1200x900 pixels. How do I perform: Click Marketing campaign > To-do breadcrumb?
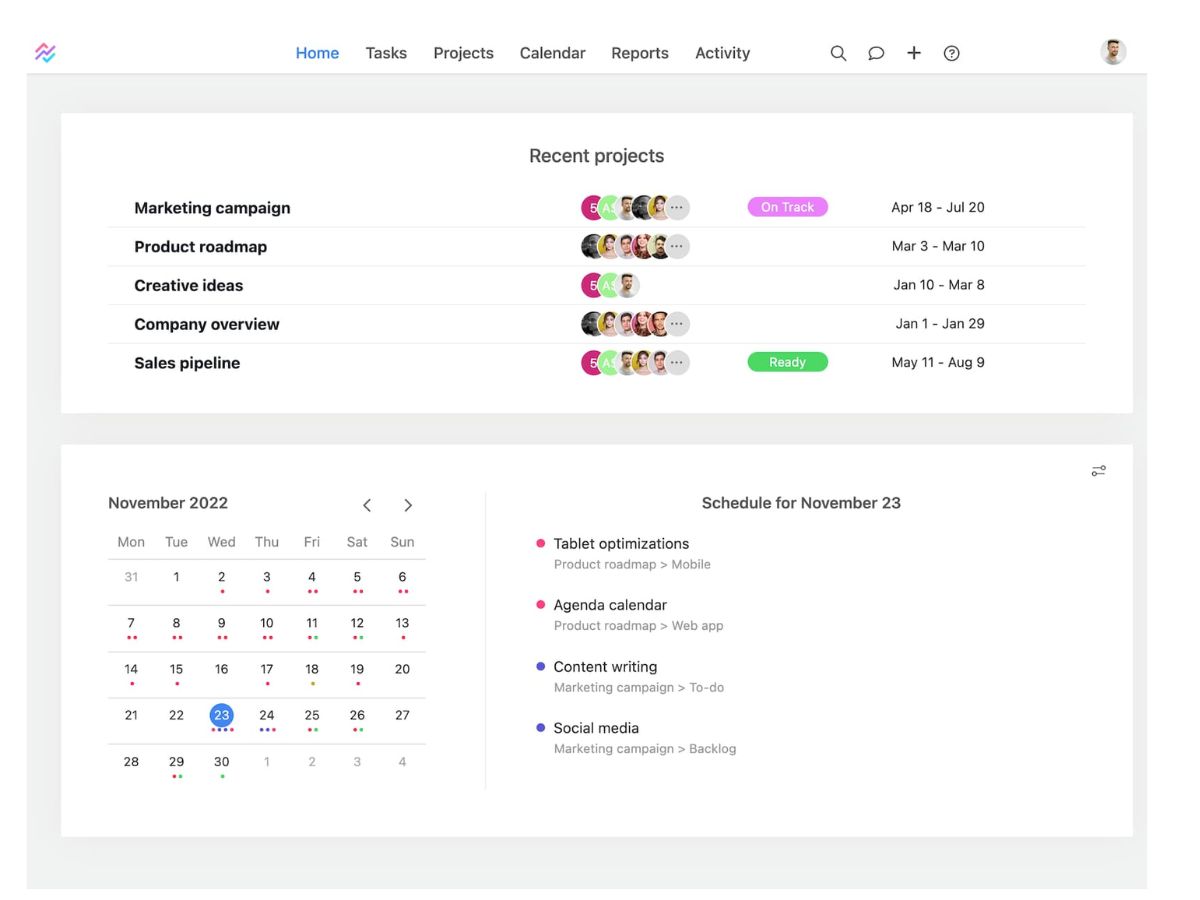coord(639,688)
